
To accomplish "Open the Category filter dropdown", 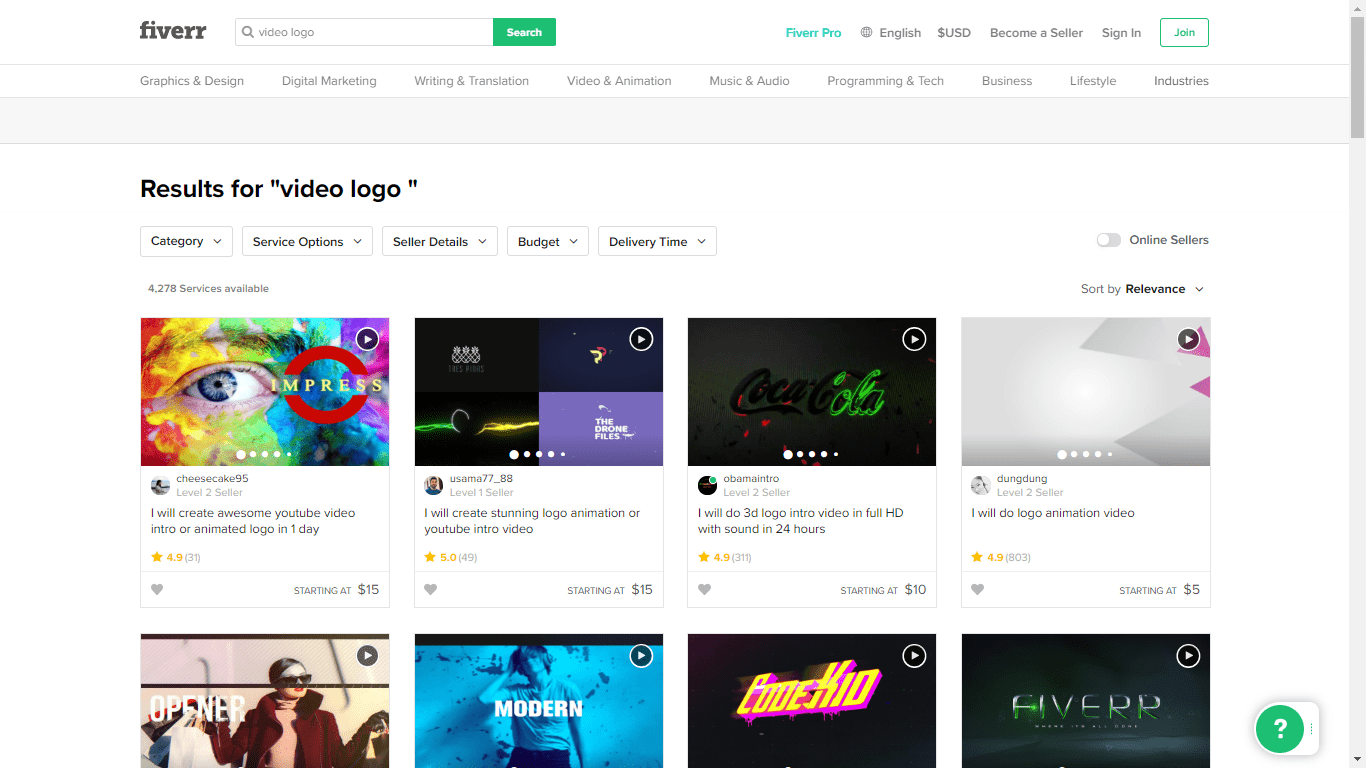I will tap(186, 241).
